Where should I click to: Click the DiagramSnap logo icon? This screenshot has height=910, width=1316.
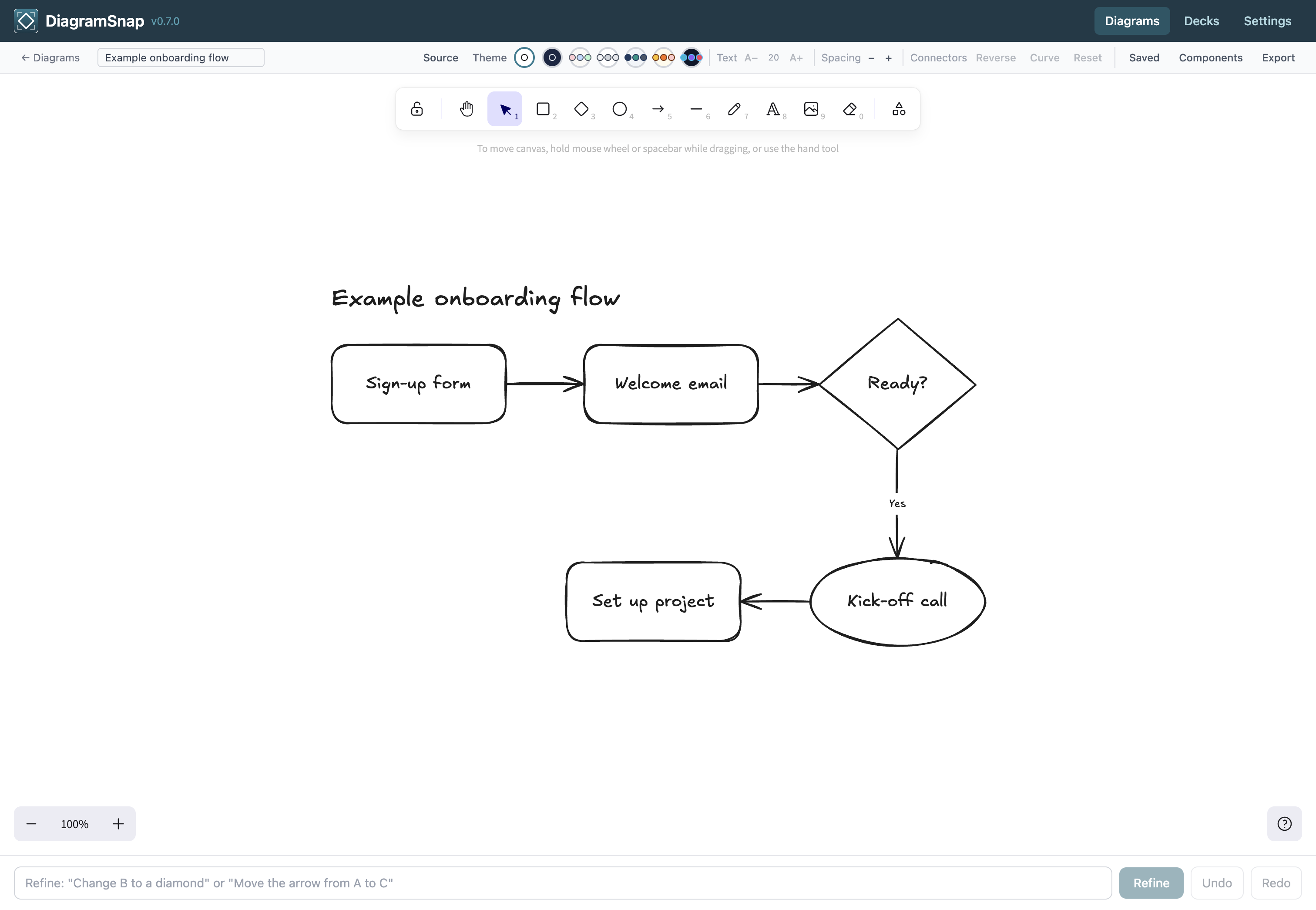tap(26, 21)
